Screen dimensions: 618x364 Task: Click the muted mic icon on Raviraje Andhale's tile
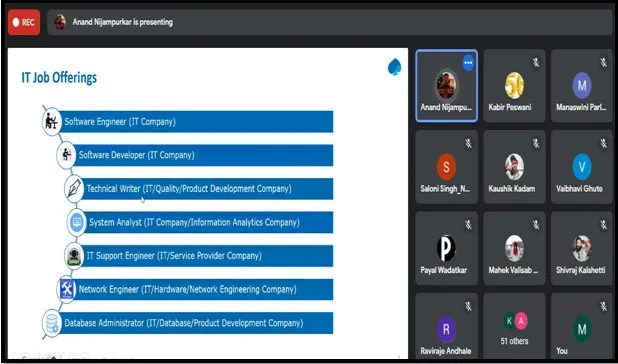point(468,306)
